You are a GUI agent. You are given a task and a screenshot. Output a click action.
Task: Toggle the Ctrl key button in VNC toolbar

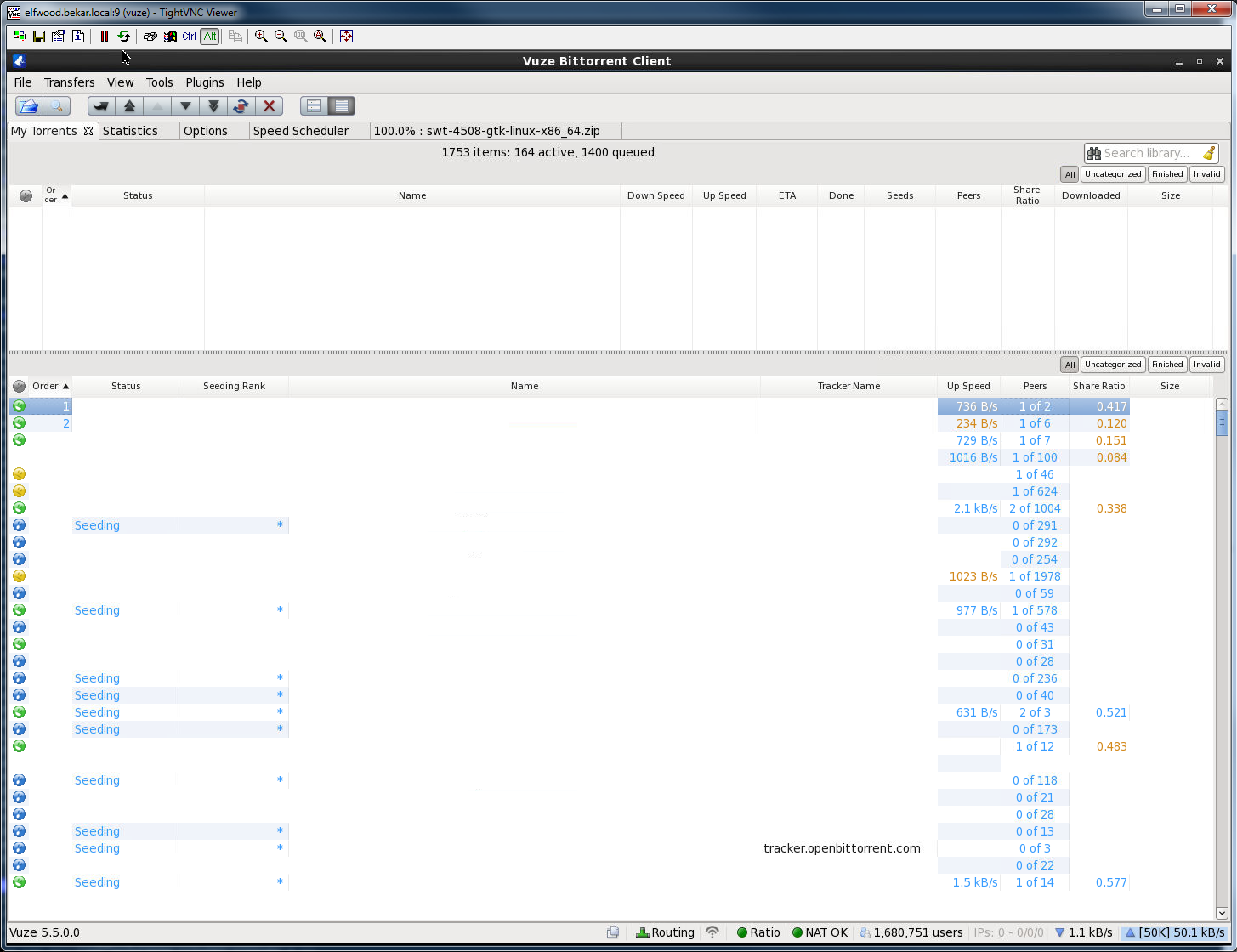pos(190,37)
